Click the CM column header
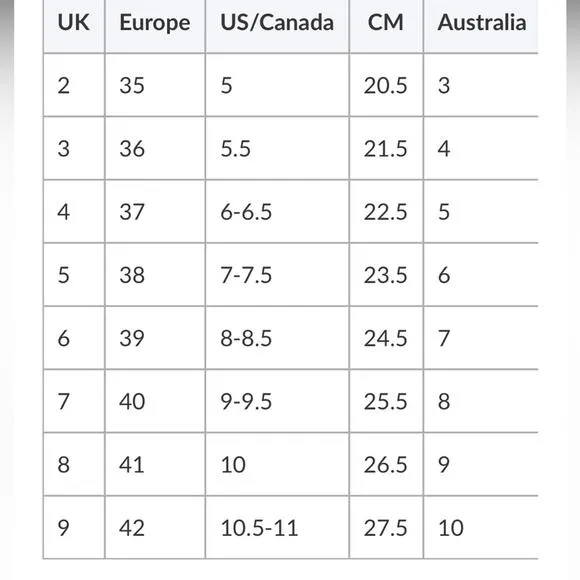This screenshot has height=580, width=580. [x=386, y=26]
